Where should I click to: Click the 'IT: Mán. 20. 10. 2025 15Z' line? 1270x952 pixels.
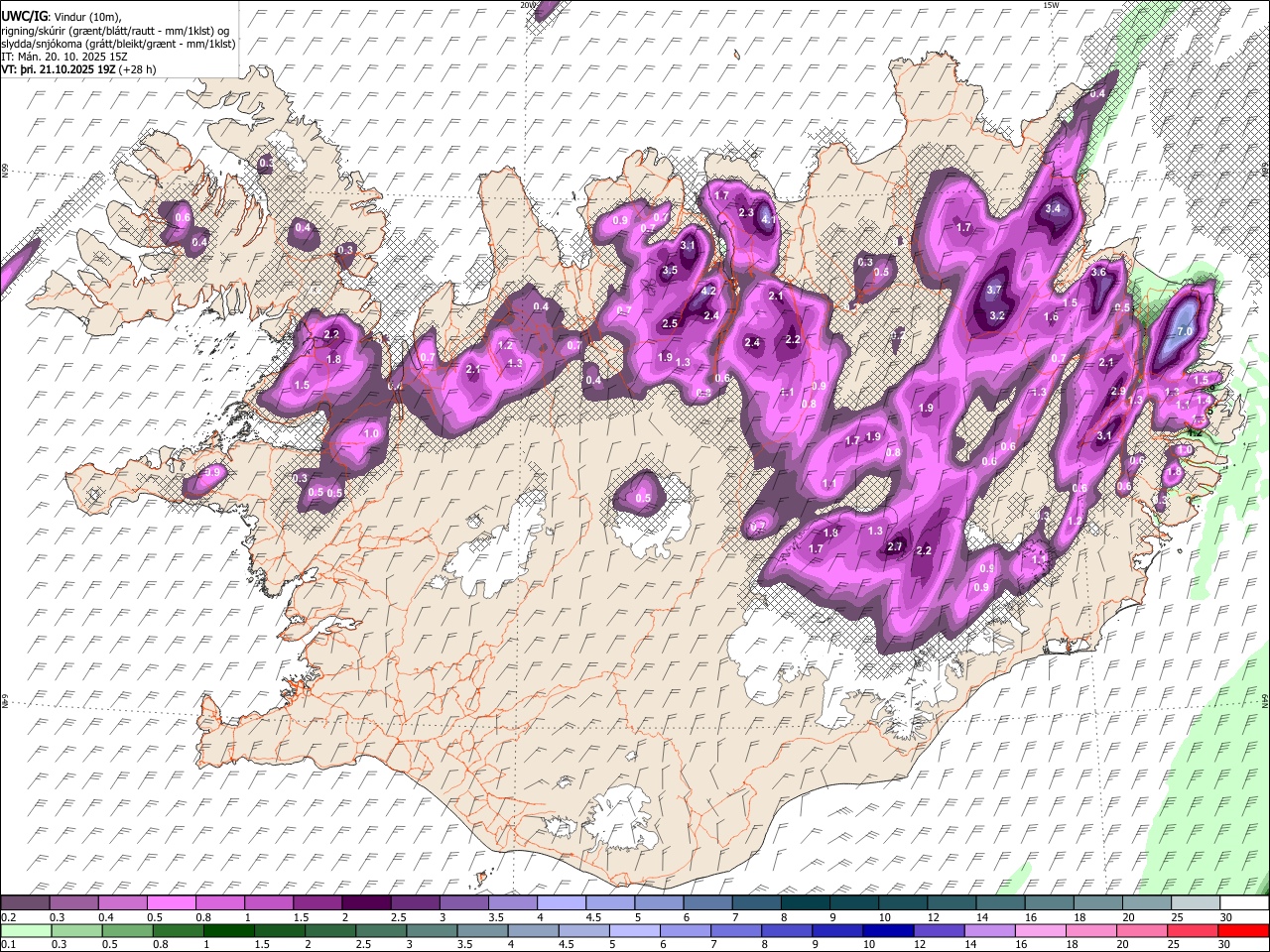[x=65, y=57]
